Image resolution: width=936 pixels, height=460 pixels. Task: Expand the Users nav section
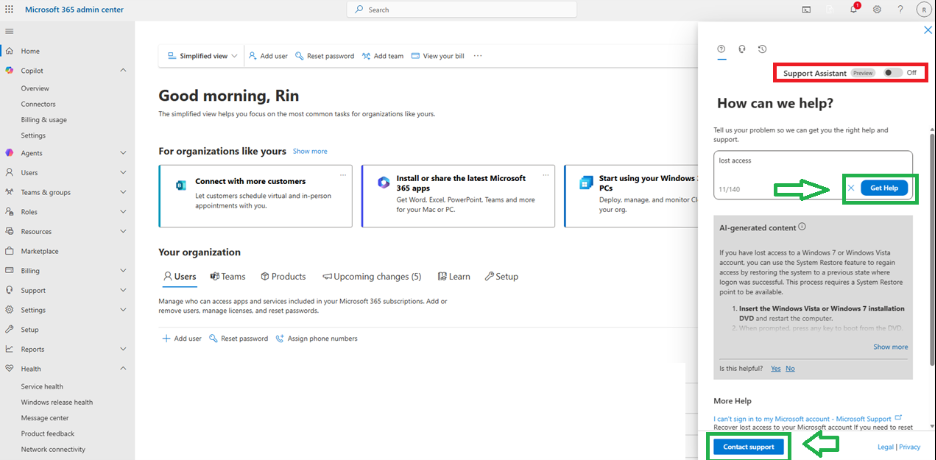click(123, 172)
